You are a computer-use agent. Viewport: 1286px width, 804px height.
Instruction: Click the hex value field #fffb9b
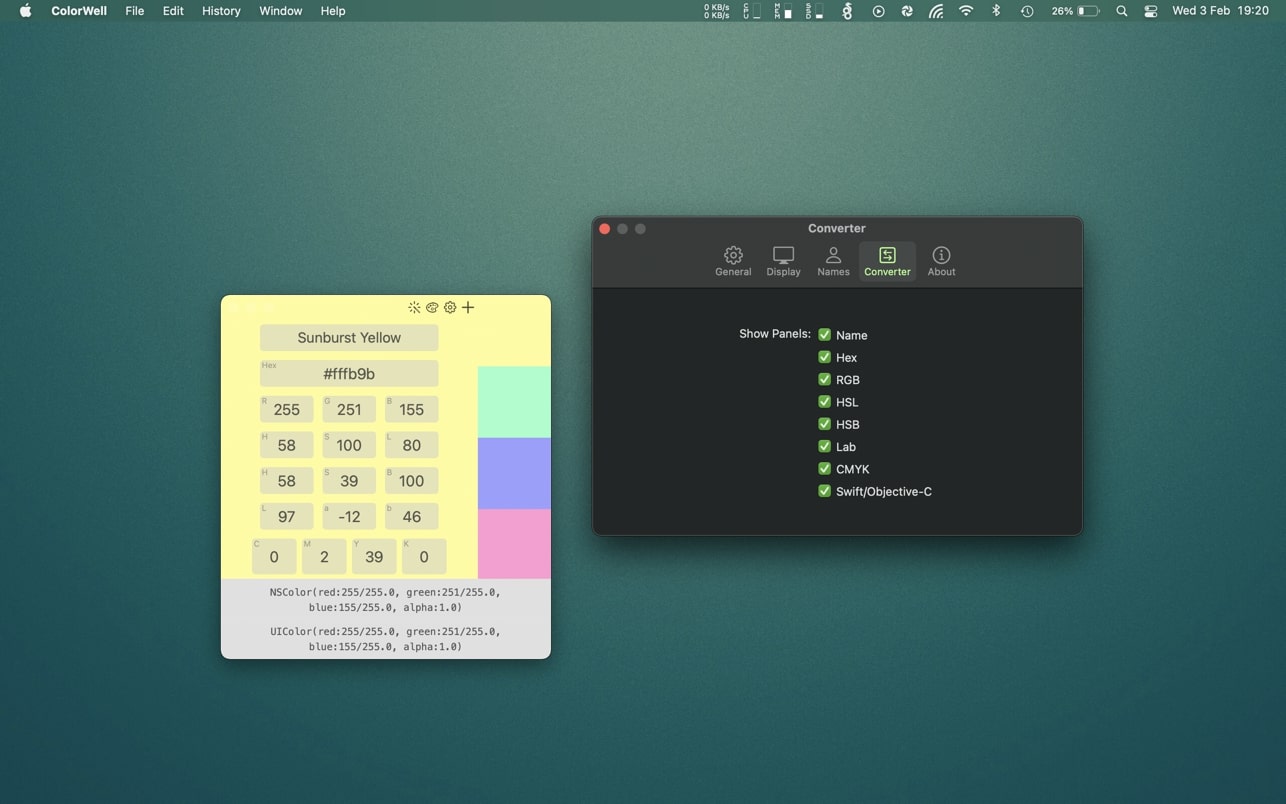point(349,374)
